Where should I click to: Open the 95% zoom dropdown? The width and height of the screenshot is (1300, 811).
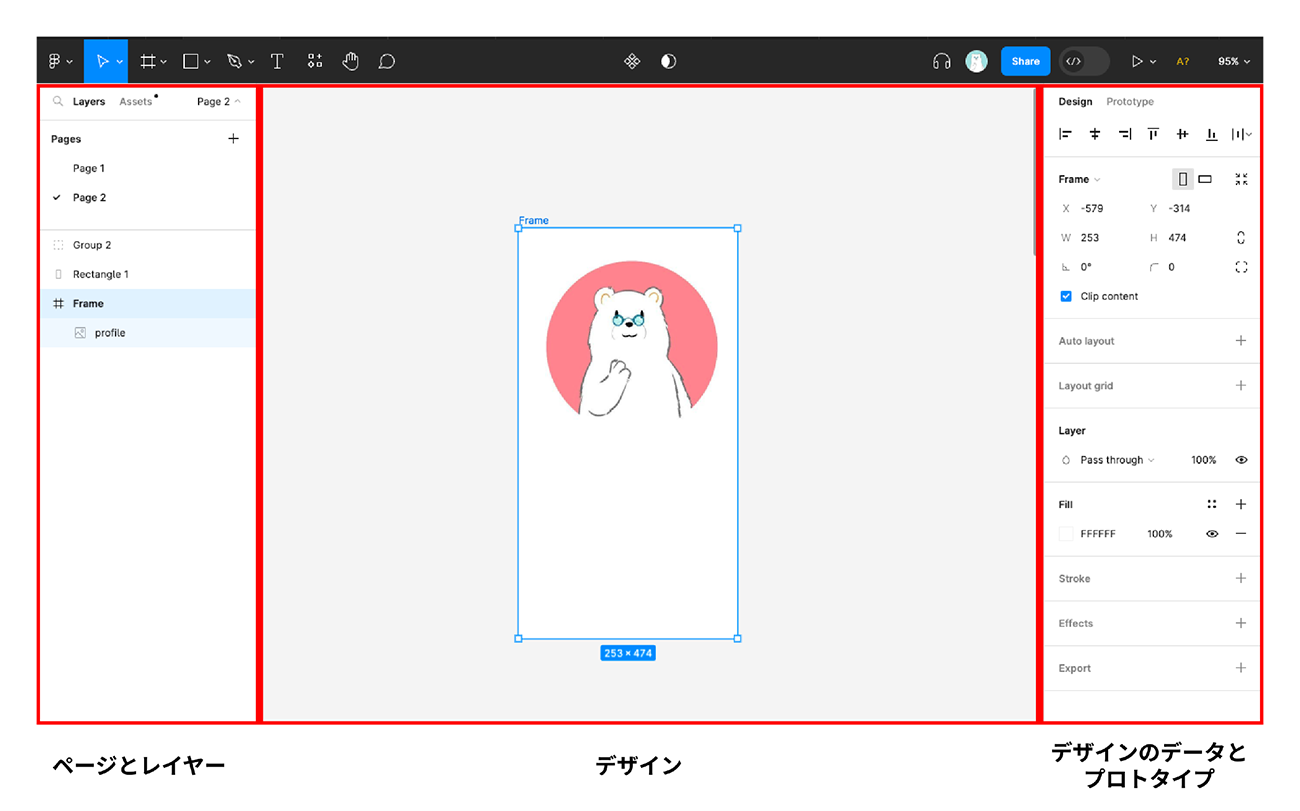point(1233,61)
